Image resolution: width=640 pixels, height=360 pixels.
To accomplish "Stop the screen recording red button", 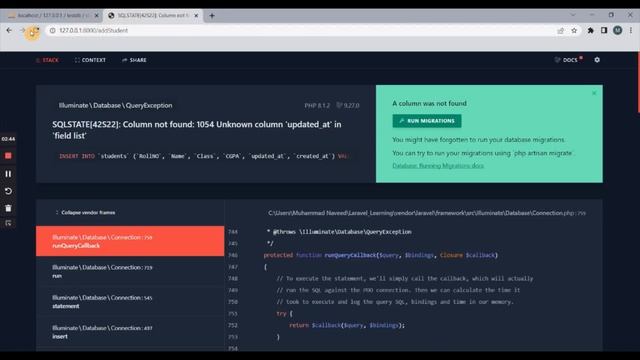I will tap(8, 156).
